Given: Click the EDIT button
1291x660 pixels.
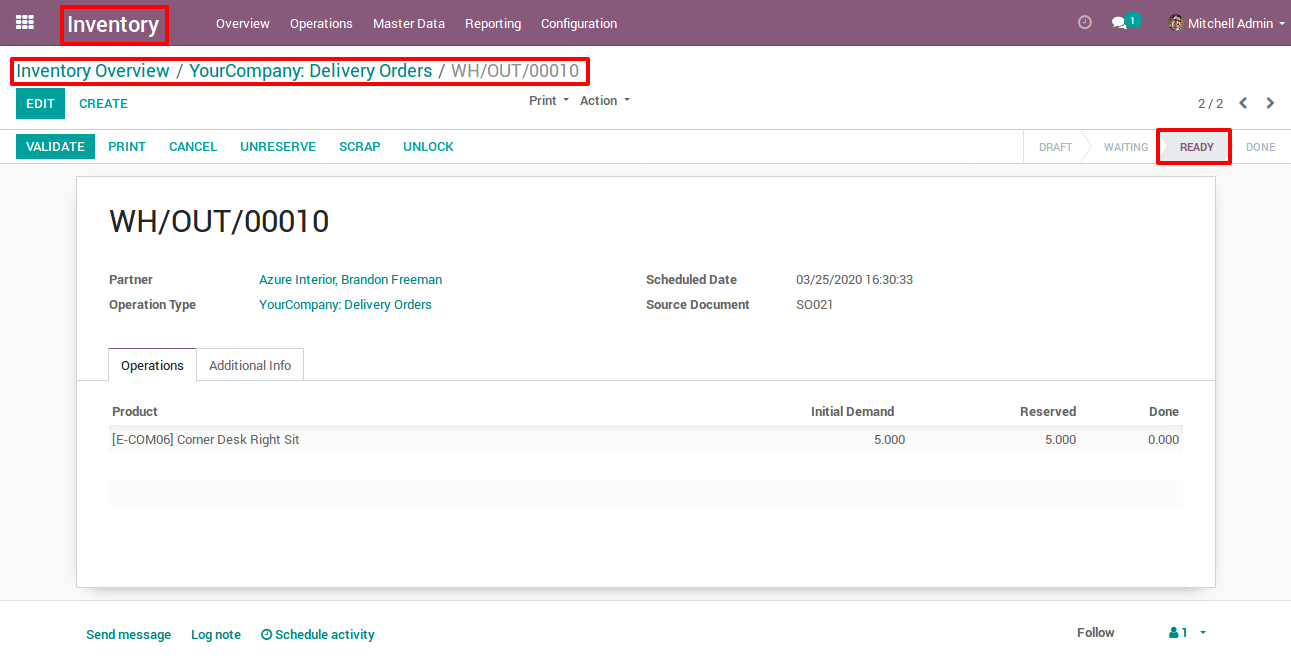Looking at the screenshot, I should [x=40, y=103].
